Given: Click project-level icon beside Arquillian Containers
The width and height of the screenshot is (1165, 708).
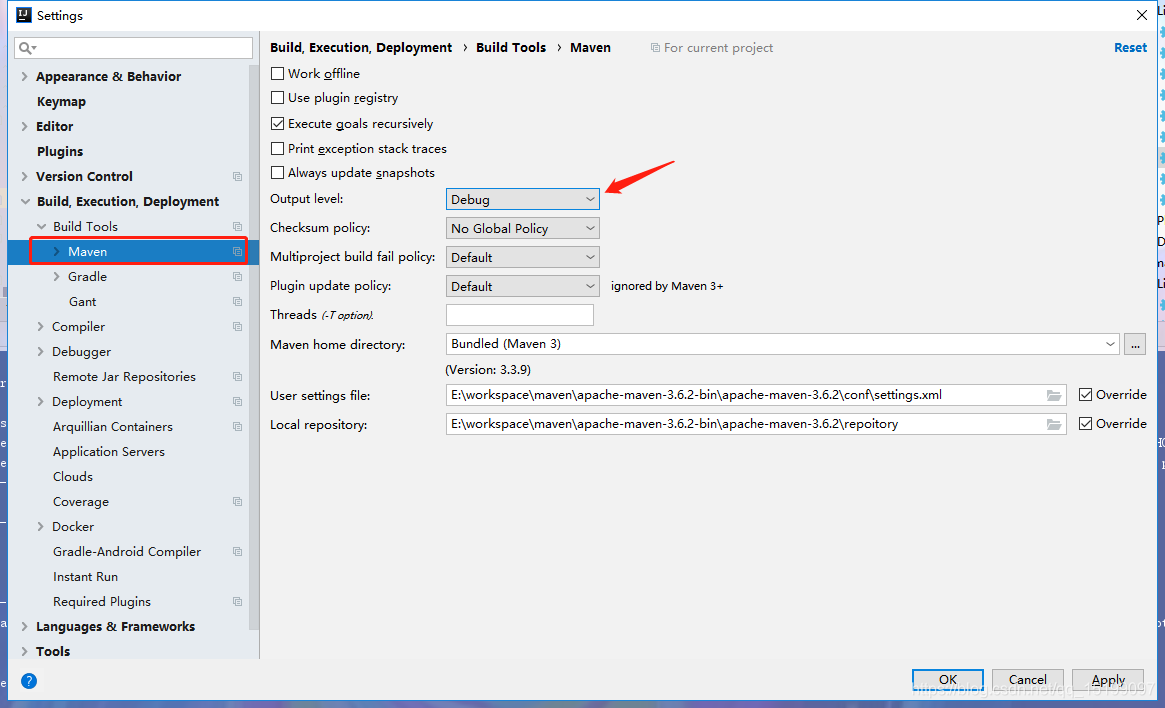Looking at the screenshot, I should pos(238,426).
